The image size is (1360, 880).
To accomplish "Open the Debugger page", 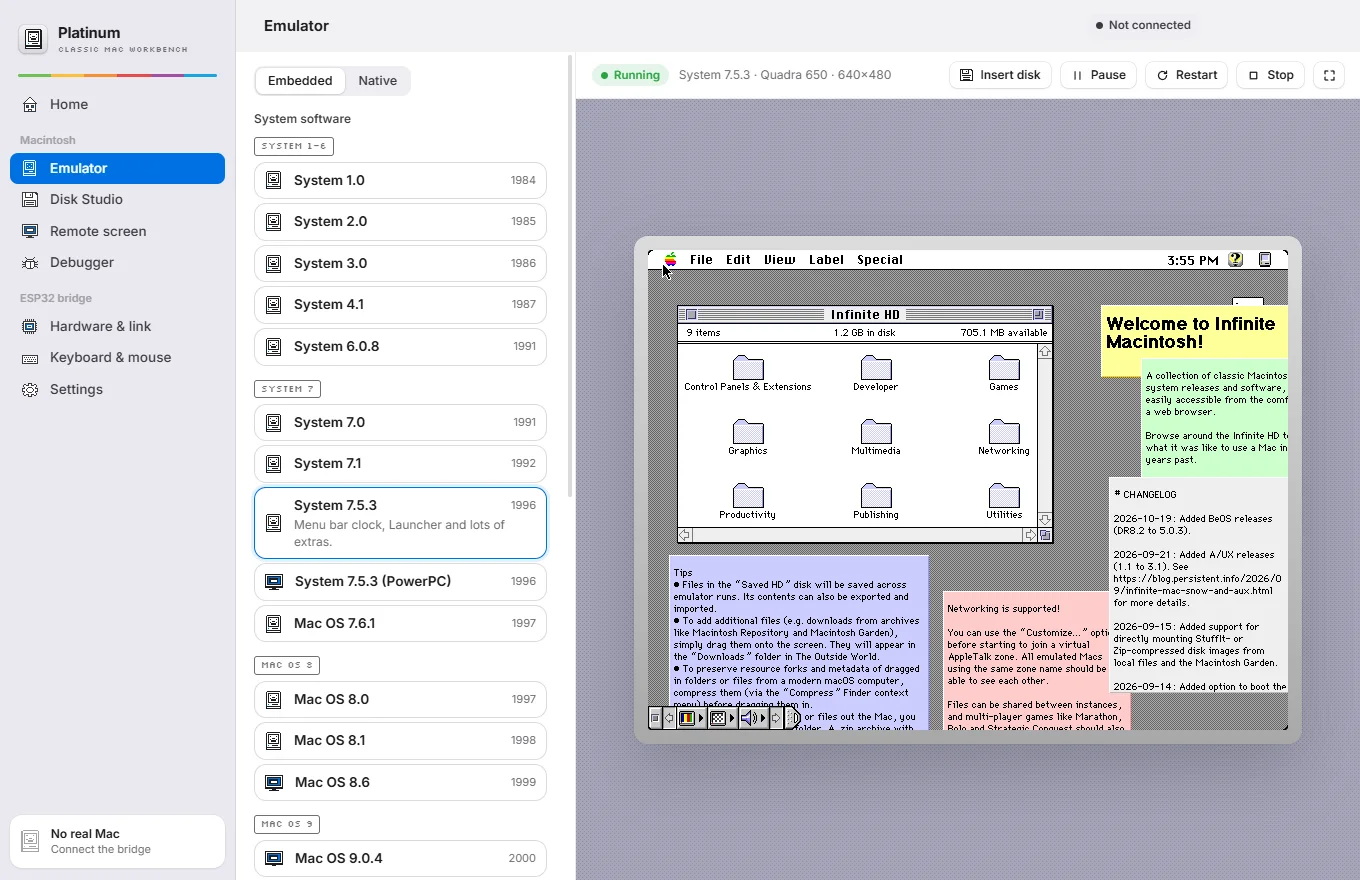I will 117,262.
